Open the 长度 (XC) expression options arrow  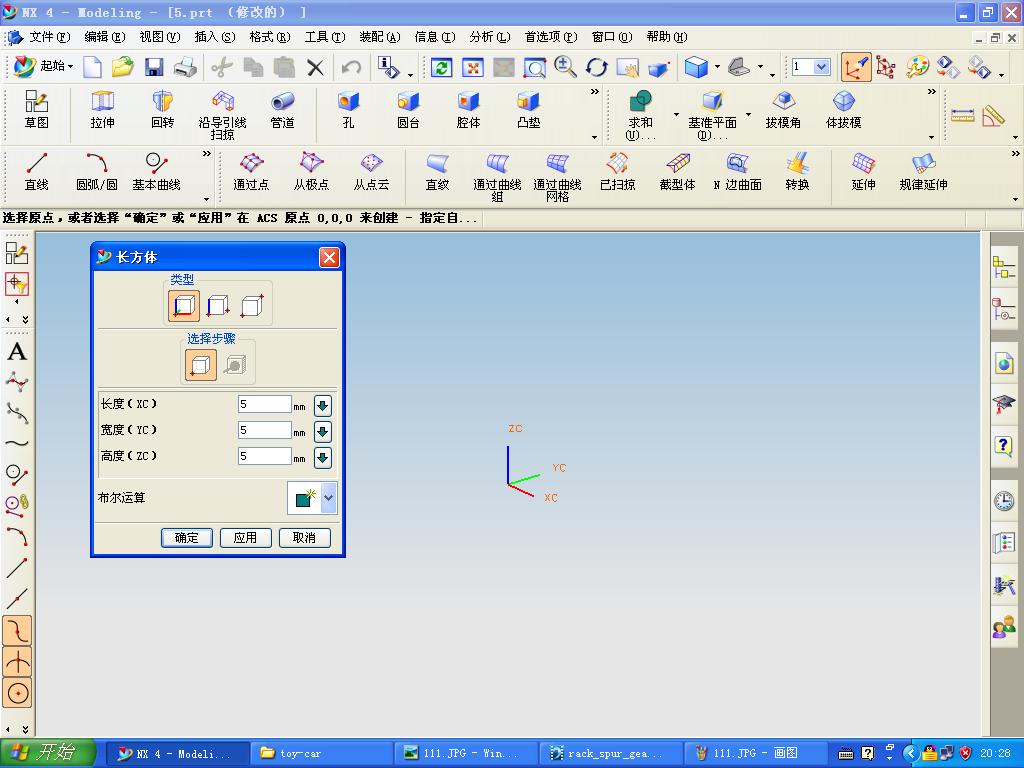pyautogui.click(x=323, y=406)
